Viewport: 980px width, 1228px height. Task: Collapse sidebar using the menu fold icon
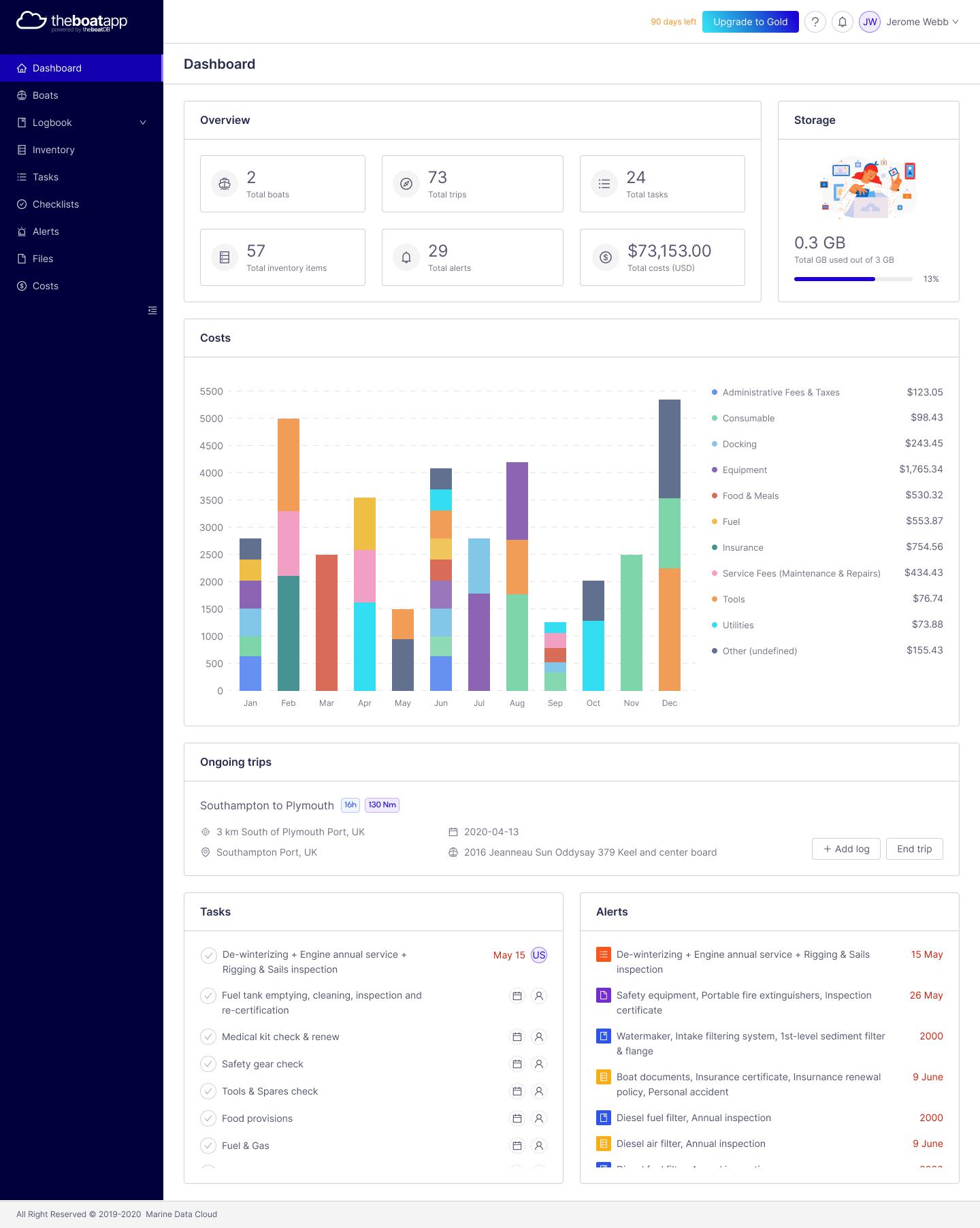(x=152, y=310)
